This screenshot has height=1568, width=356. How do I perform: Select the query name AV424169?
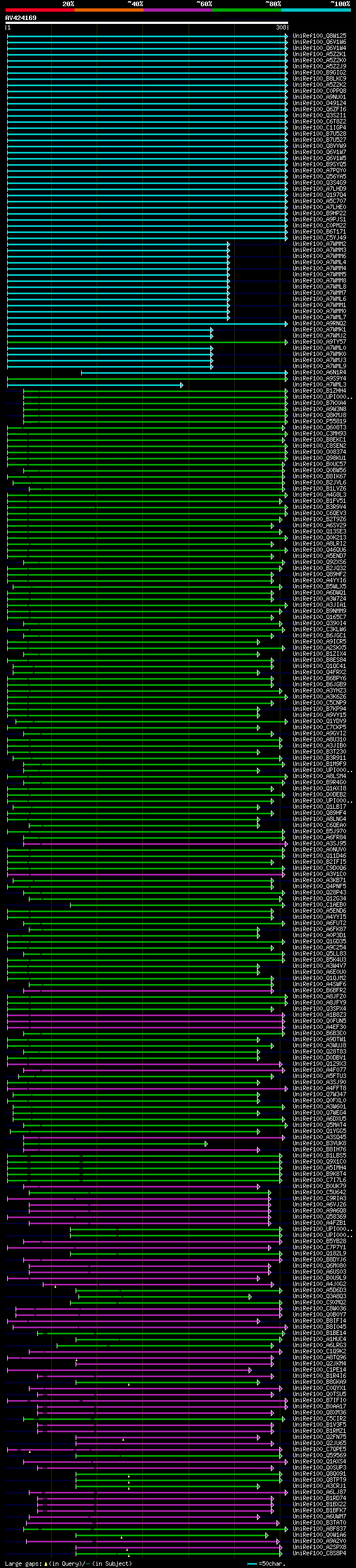21,18
